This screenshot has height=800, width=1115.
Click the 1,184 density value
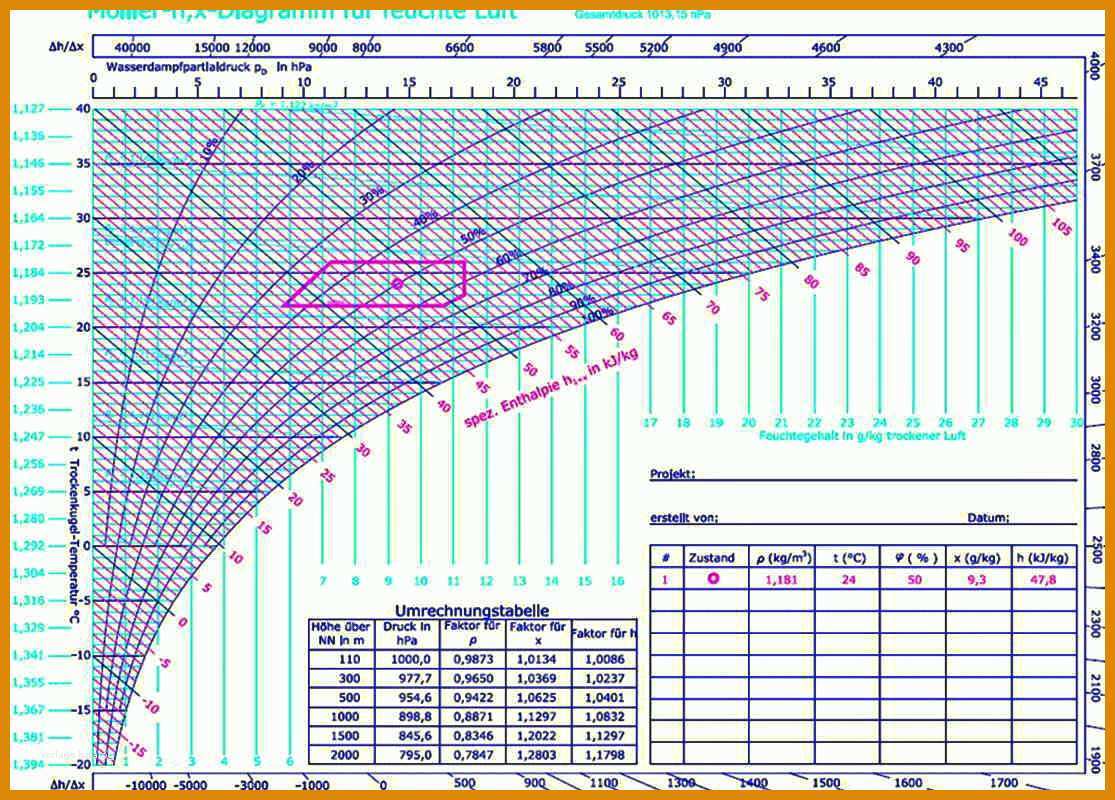(x=28, y=272)
